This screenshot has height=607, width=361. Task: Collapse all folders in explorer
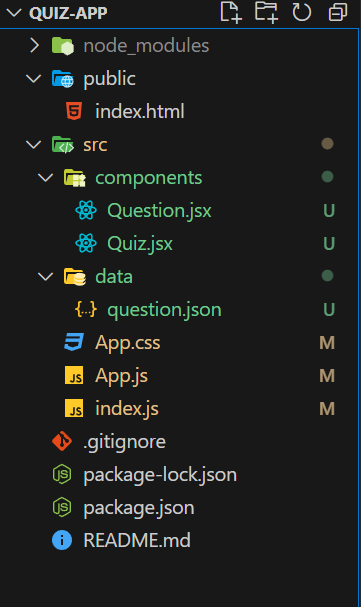[x=338, y=12]
